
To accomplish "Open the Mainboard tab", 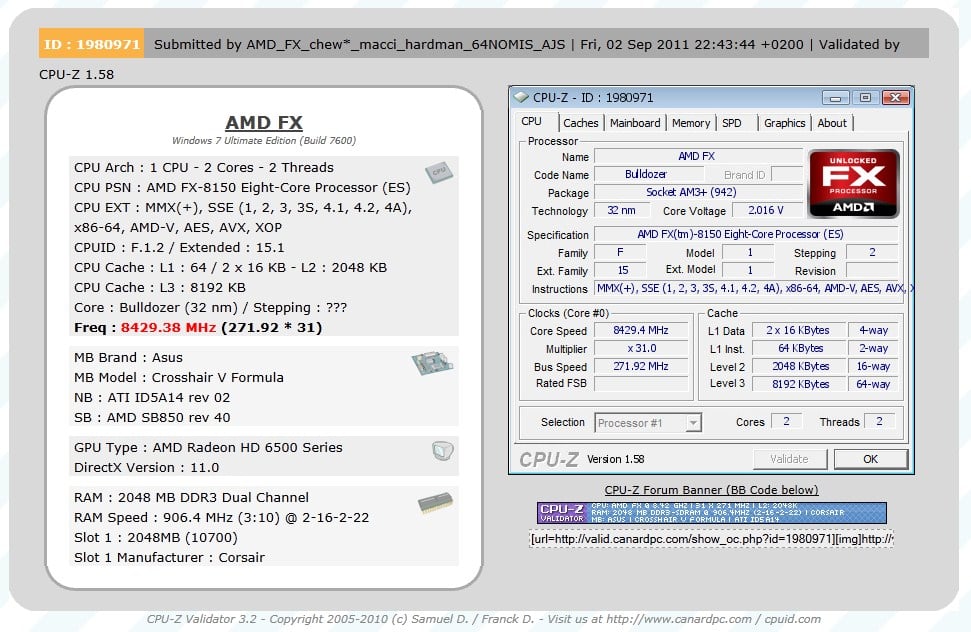I will coord(635,123).
